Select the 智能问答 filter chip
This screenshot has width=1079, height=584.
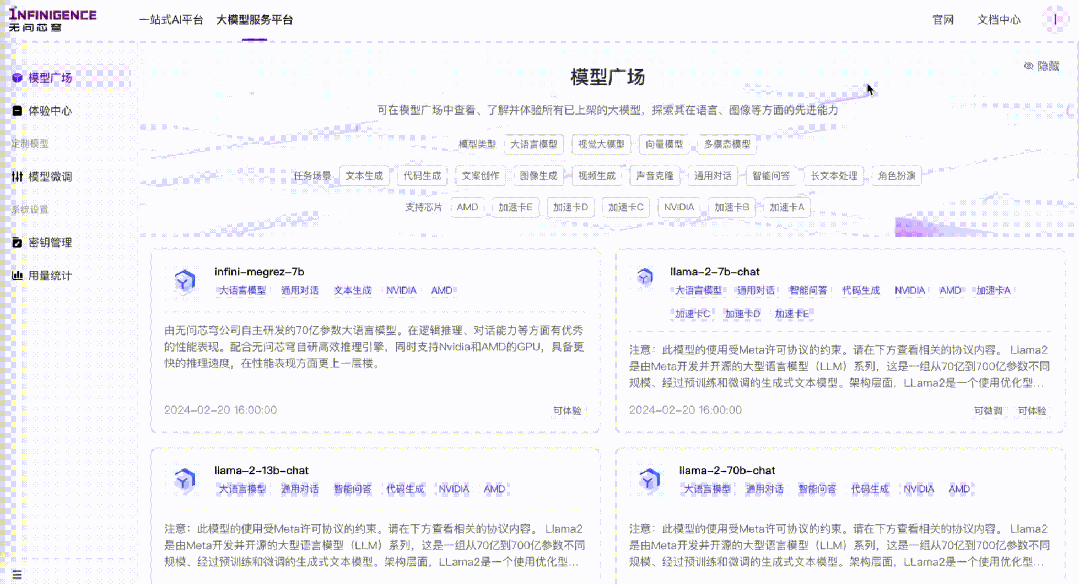[x=771, y=176]
